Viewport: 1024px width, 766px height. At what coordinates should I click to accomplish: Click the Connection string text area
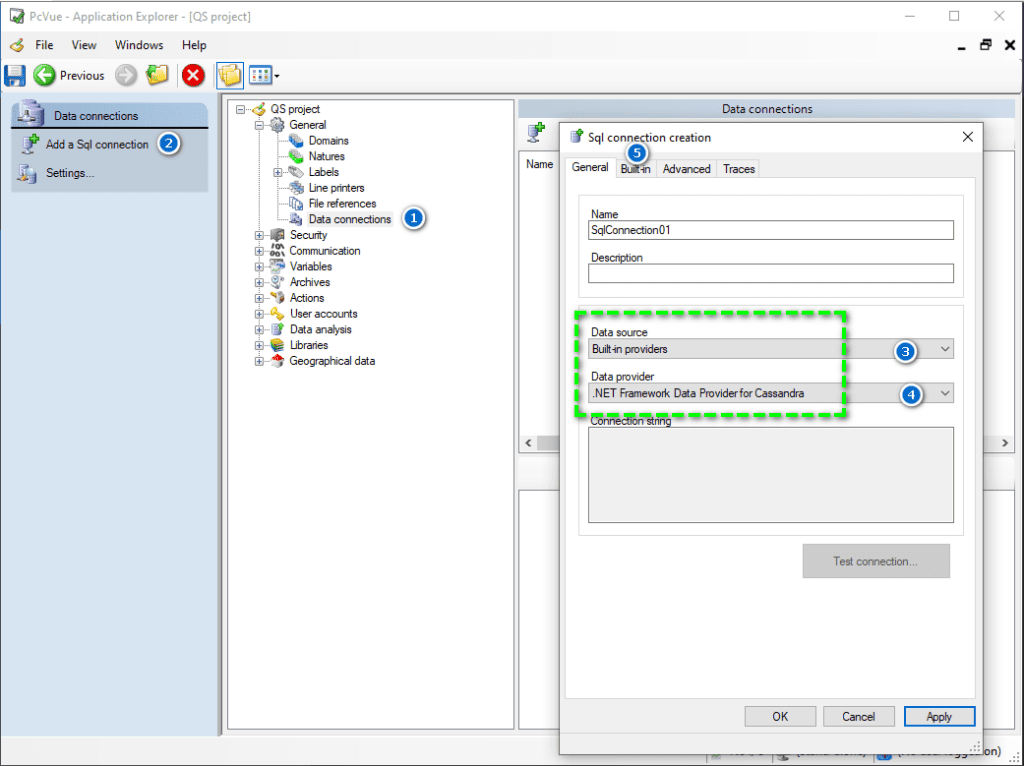(771, 475)
